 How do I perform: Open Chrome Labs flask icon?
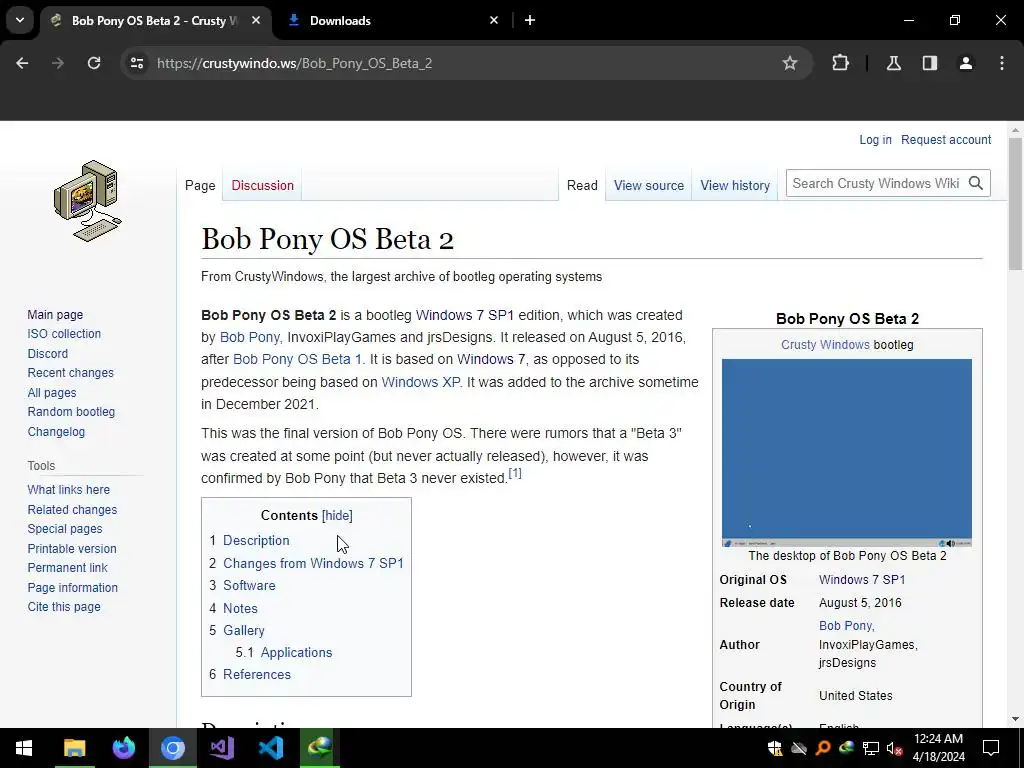pyautogui.click(x=893, y=63)
